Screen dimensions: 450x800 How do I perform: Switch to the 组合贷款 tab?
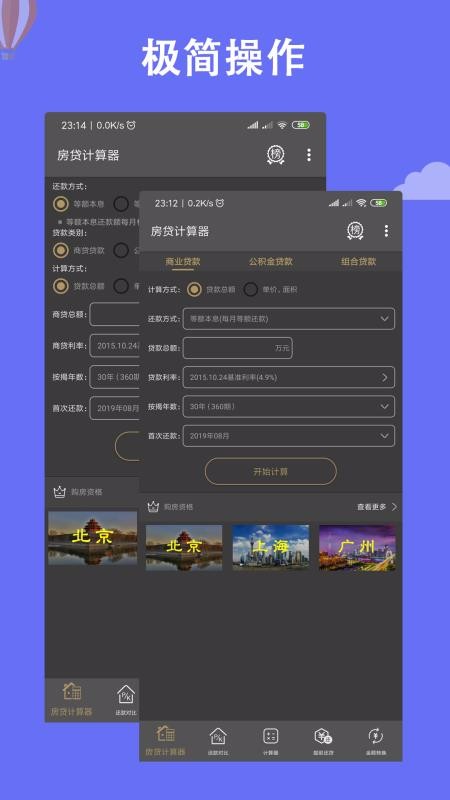[x=359, y=262]
